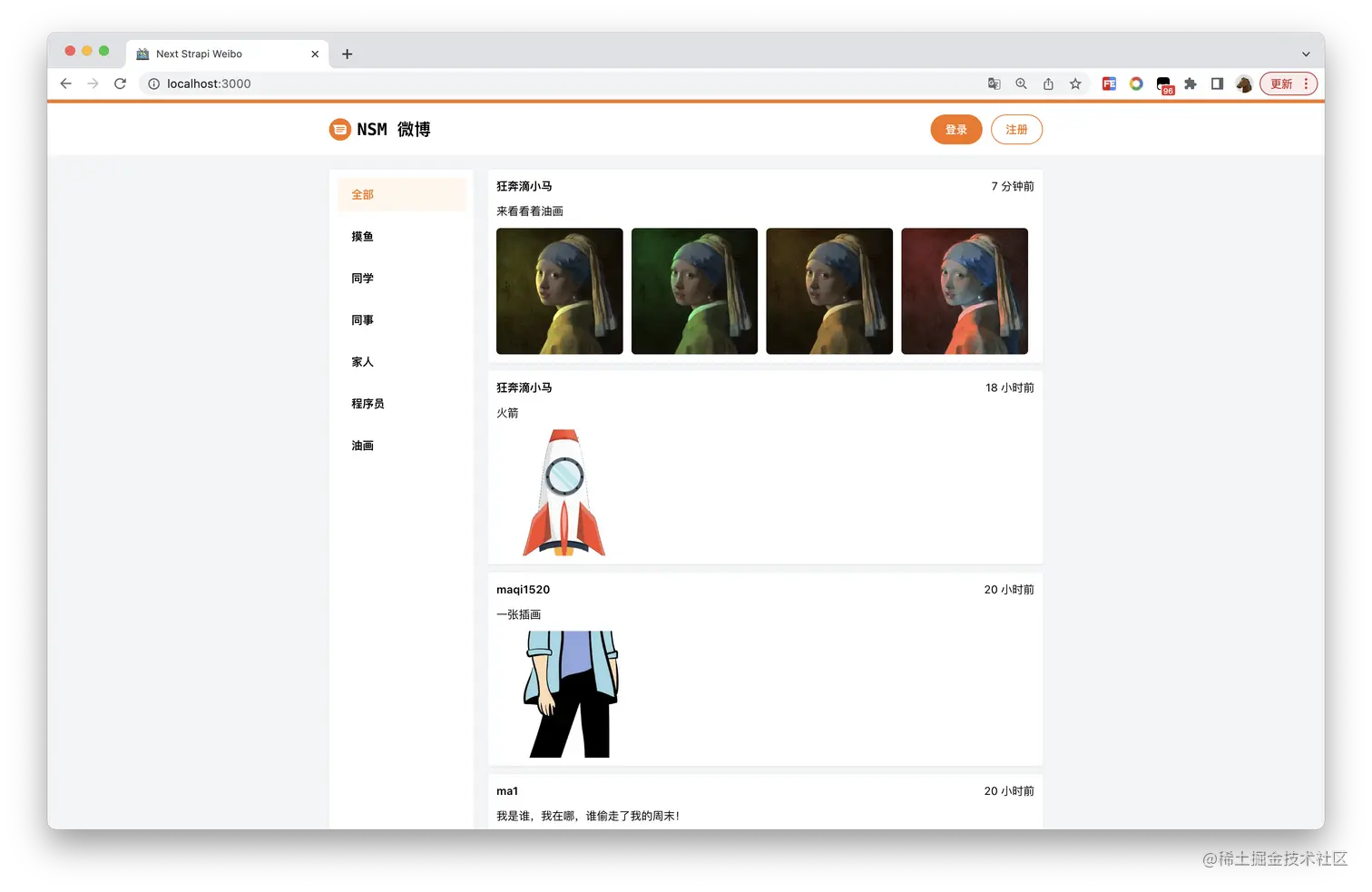Close the Next Strapi Weibo tab

(315, 54)
